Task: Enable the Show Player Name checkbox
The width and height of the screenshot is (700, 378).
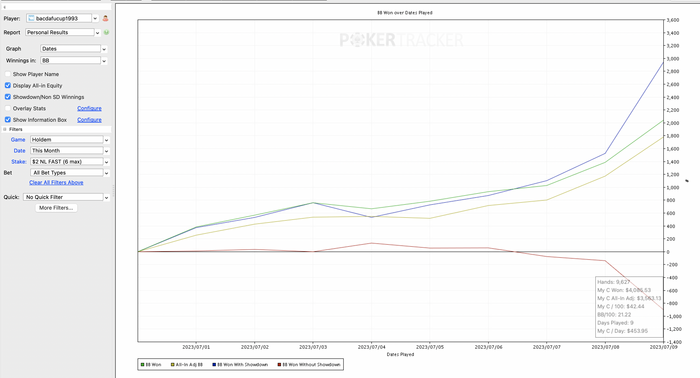Action: click(8, 74)
